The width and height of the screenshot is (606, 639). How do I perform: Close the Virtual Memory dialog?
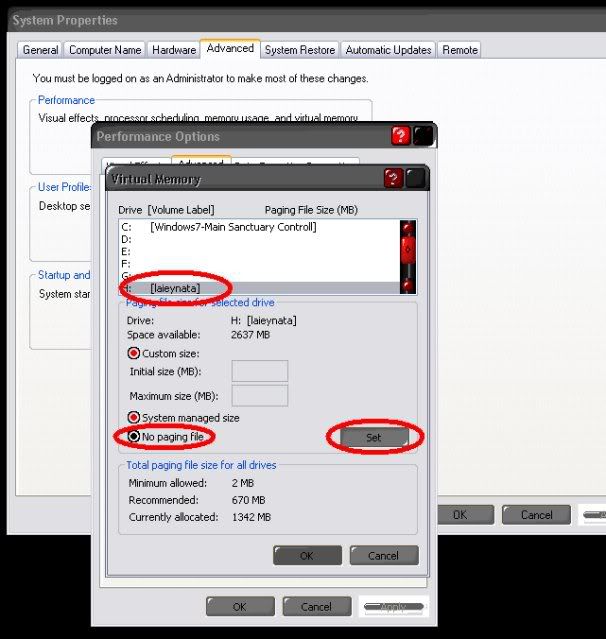[415, 179]
